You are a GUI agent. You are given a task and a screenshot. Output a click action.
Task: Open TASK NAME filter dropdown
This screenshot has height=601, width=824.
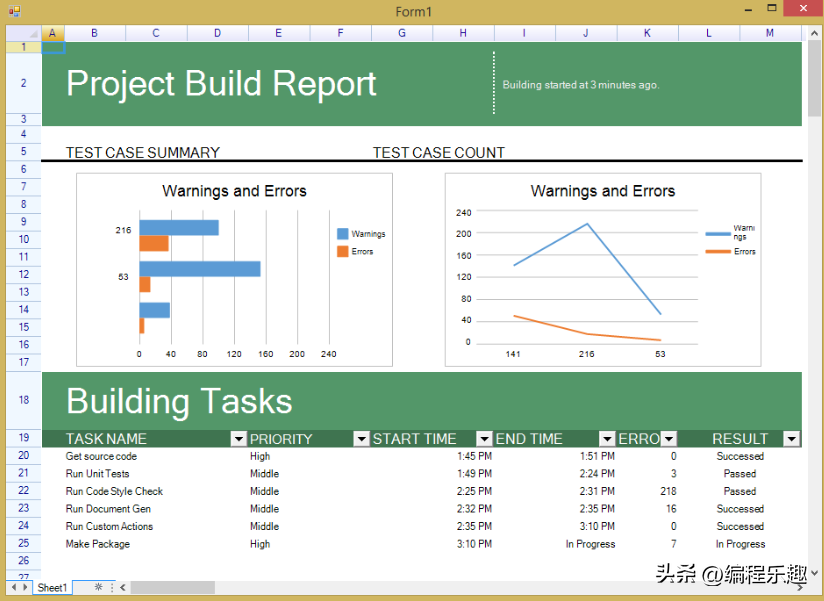coord(239,439)
